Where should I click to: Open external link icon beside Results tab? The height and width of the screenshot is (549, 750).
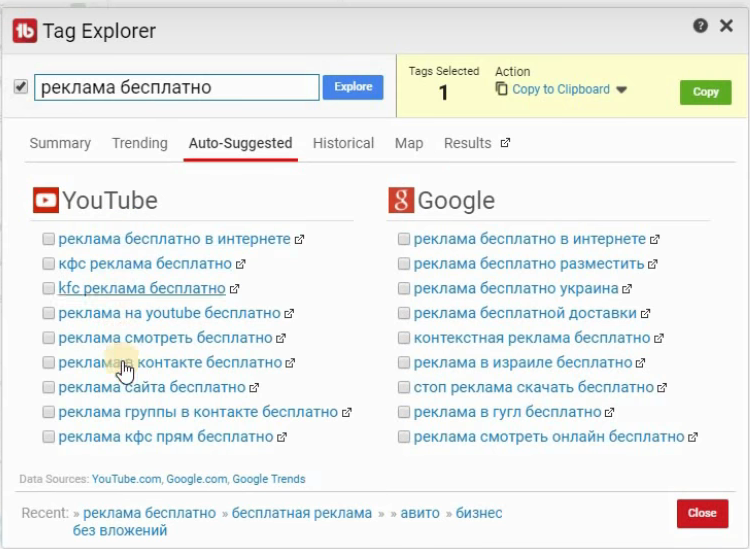(x=505, y=143)
